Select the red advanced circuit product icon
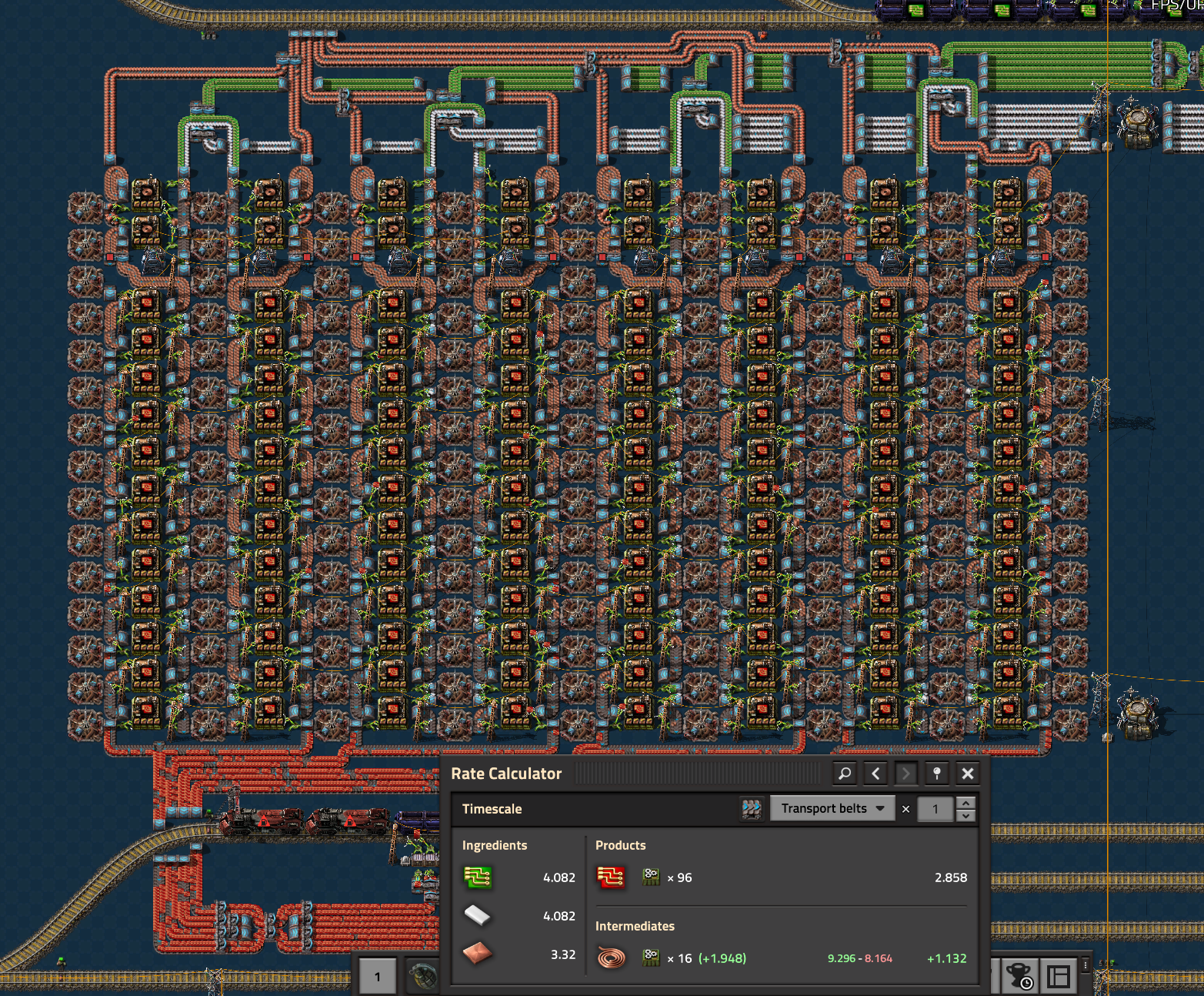This screenshot has width=1204, height=996. [611, 877]
